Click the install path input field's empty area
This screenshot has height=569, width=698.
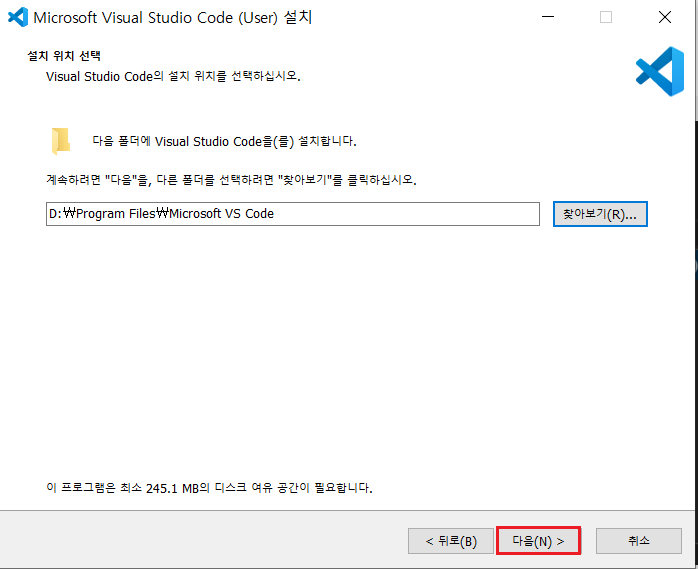coord(420,214)
